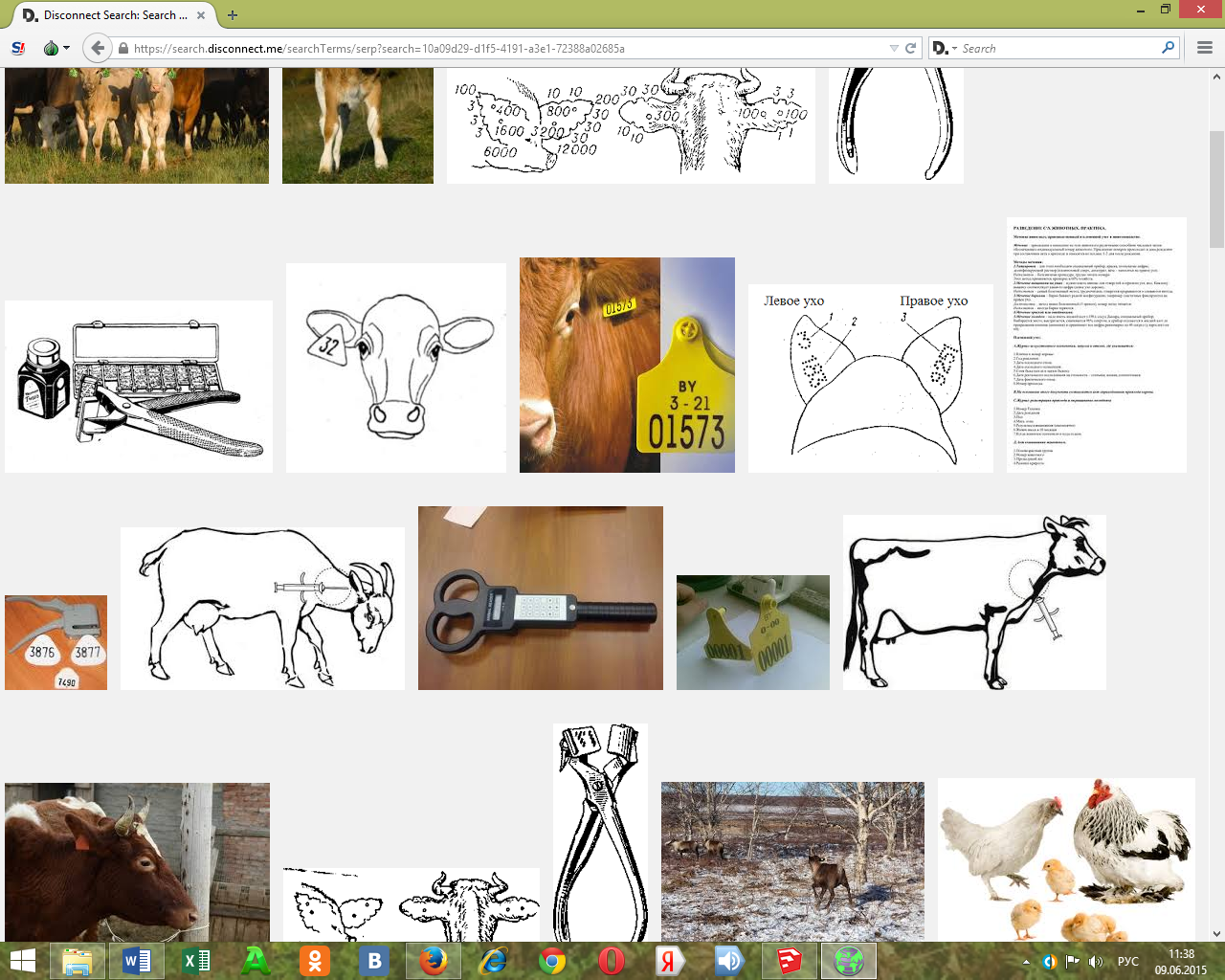Launch Excel from the taskbar
This screenshot has height=980, width=1225.
coord(196,961)
